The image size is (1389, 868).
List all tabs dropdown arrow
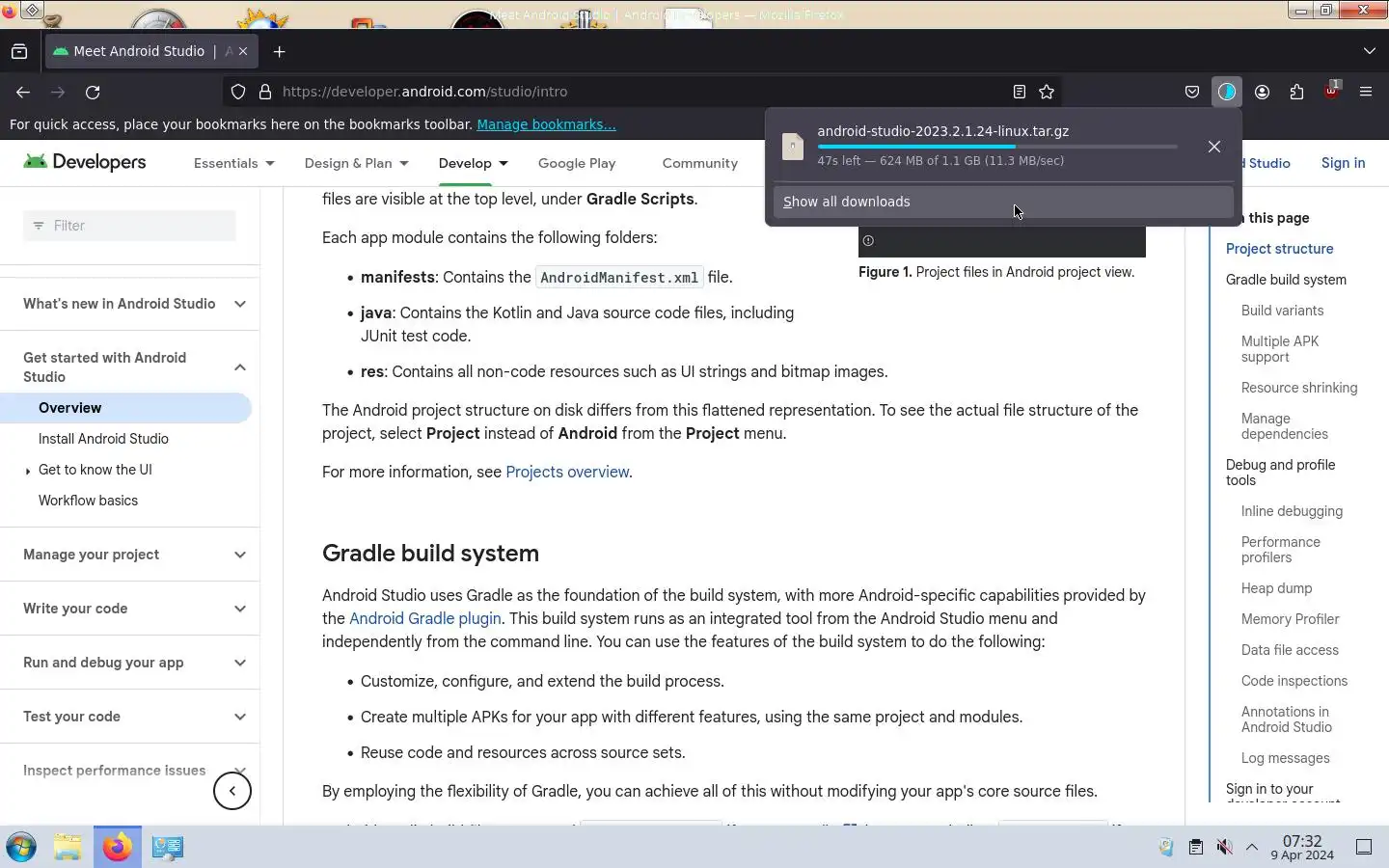pos(1370,51)
